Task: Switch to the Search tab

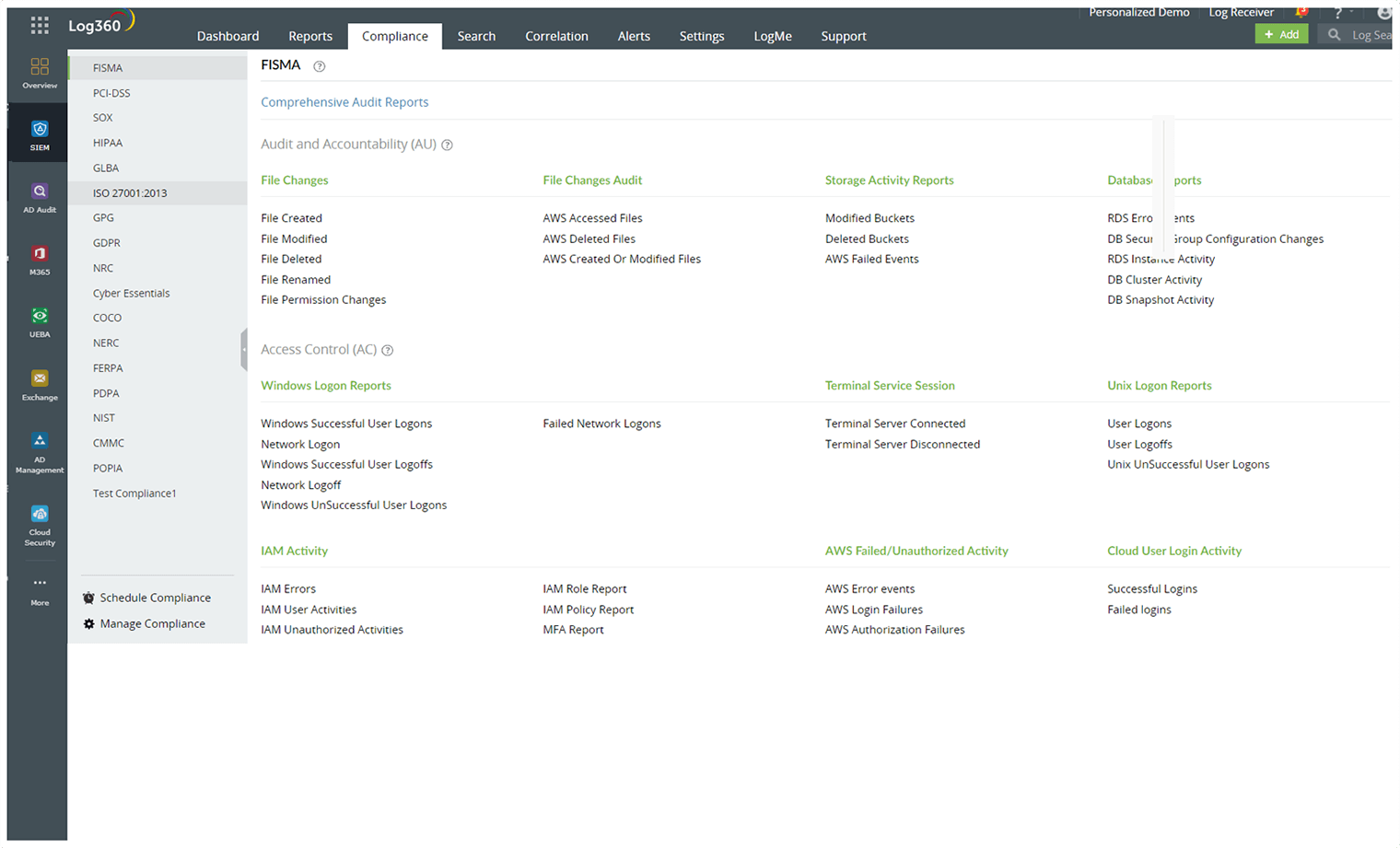Action: tap(476, 36)
